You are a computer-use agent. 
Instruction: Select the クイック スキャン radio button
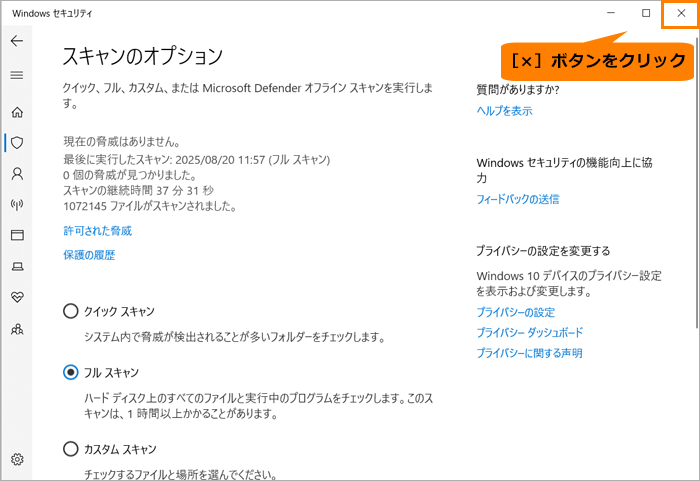click(x=71, y=311)
